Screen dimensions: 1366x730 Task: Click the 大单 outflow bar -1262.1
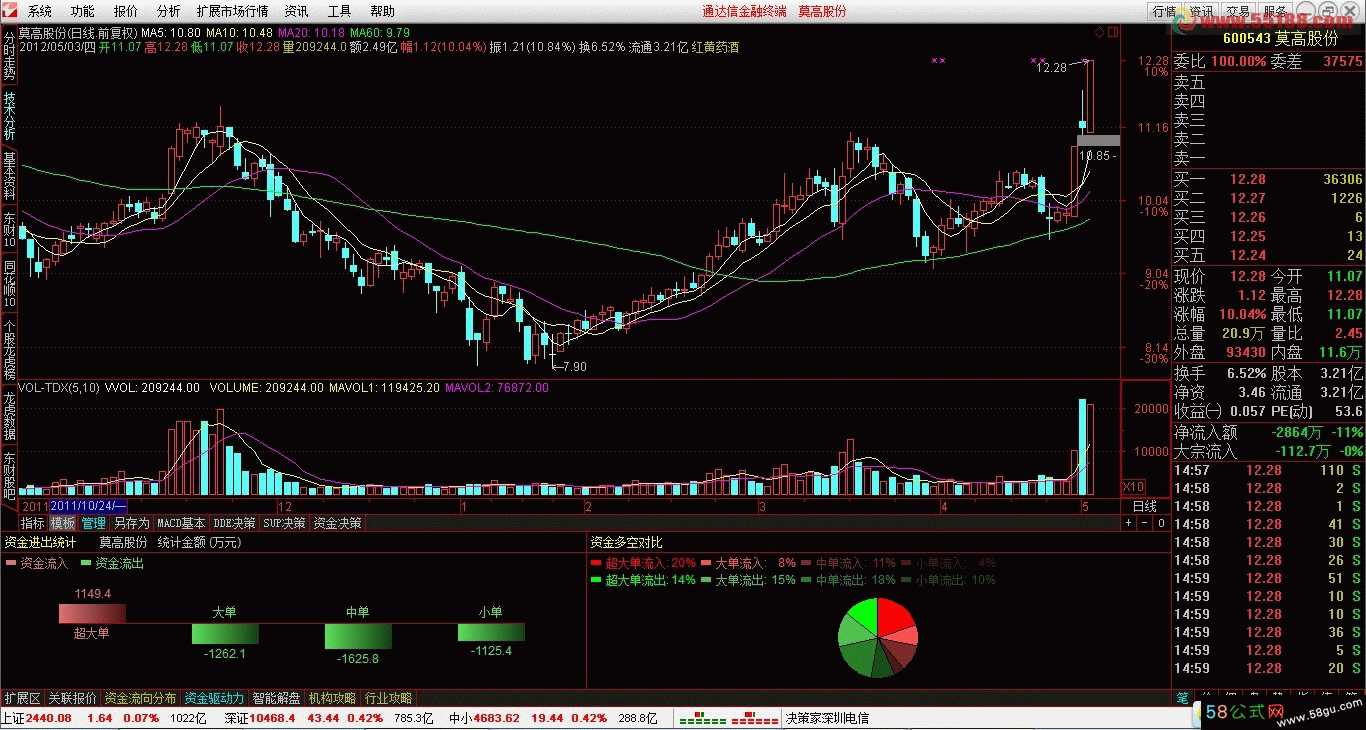pos(226,634)
